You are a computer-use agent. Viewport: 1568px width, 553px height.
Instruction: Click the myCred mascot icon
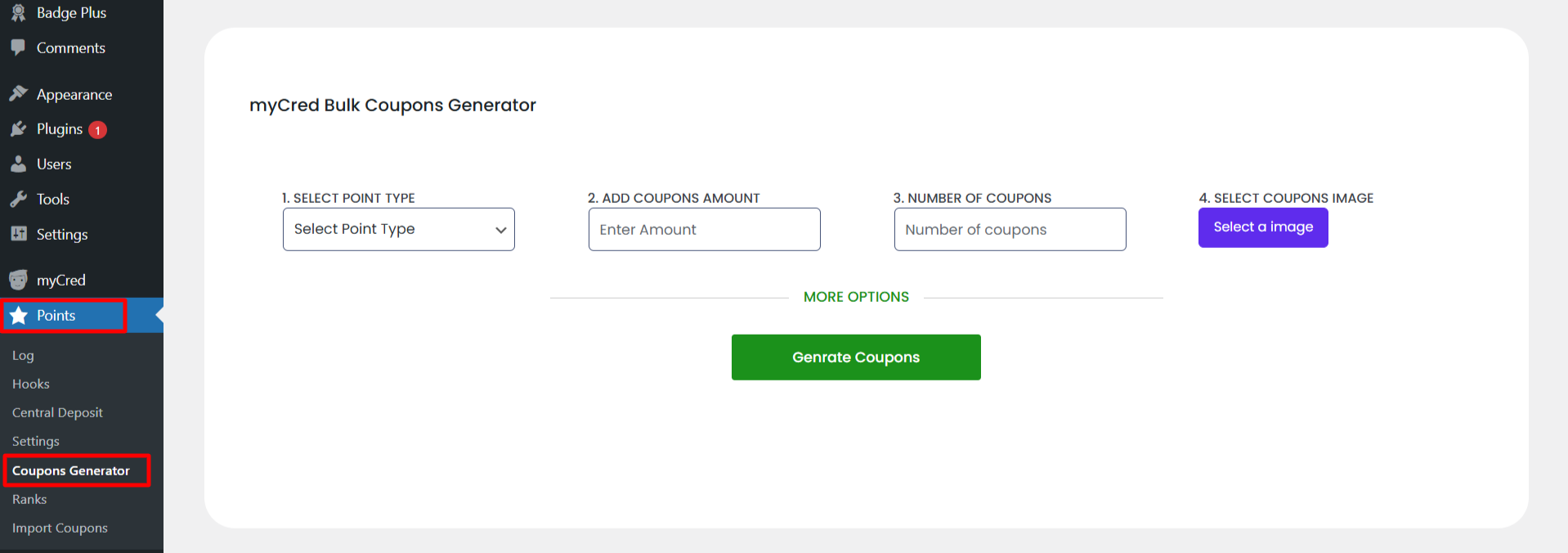(18, 281)
